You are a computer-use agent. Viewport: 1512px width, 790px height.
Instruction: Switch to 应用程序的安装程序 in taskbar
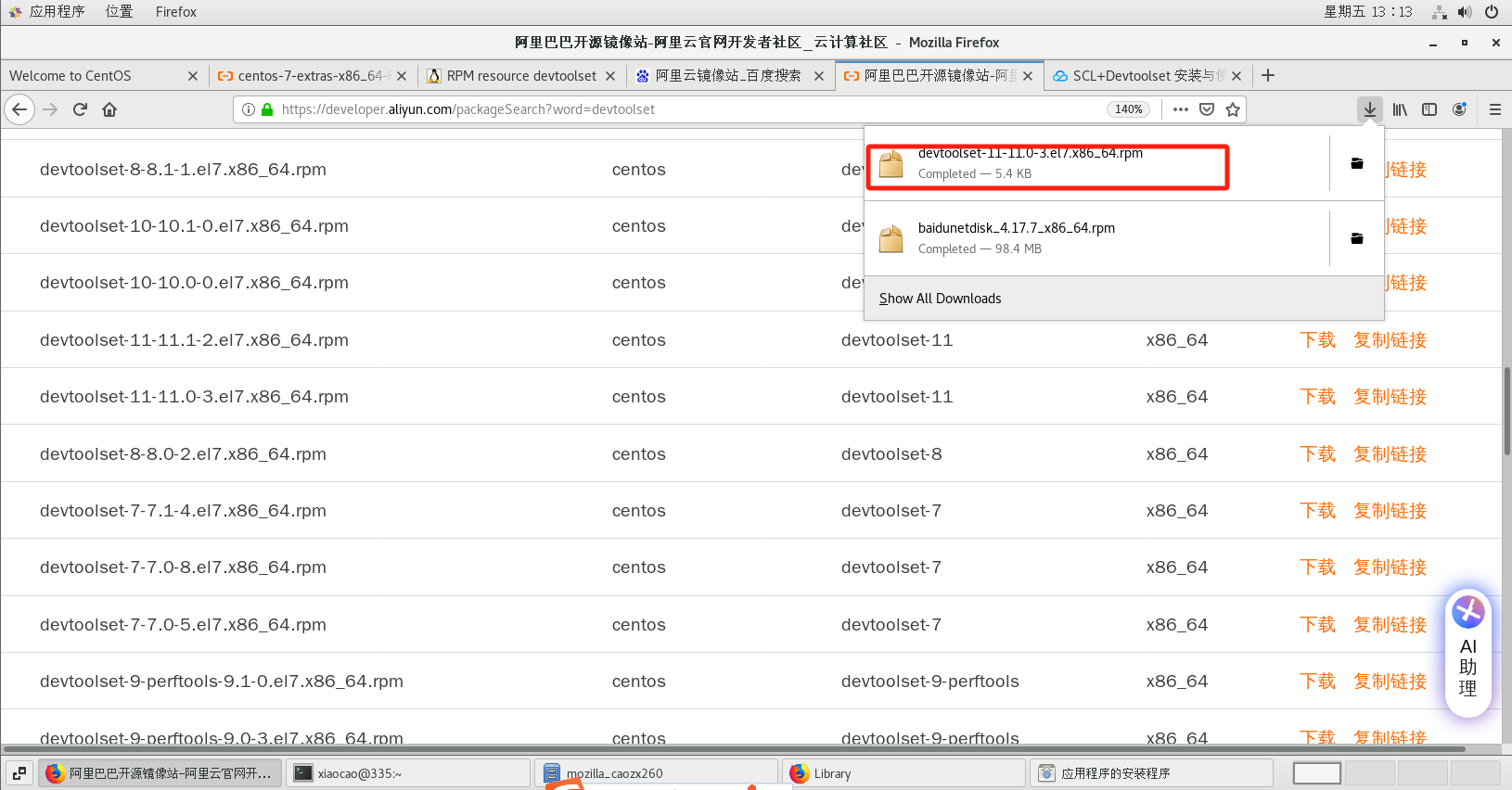click(1152, 773)
